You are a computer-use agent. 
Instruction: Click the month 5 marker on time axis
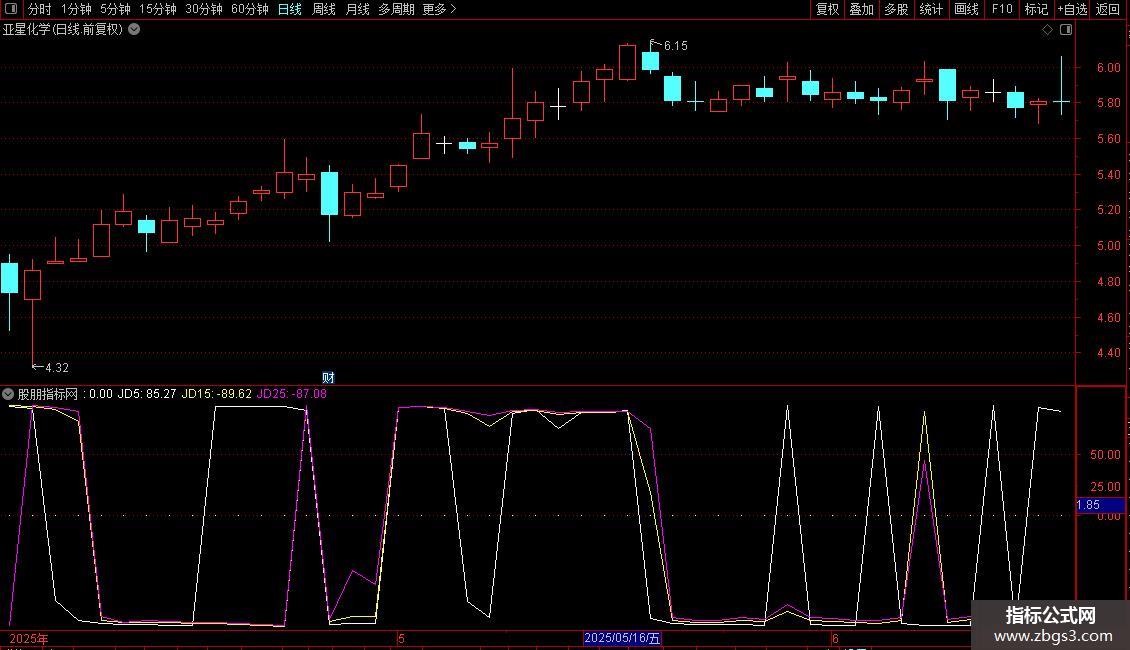pos(401,638)
